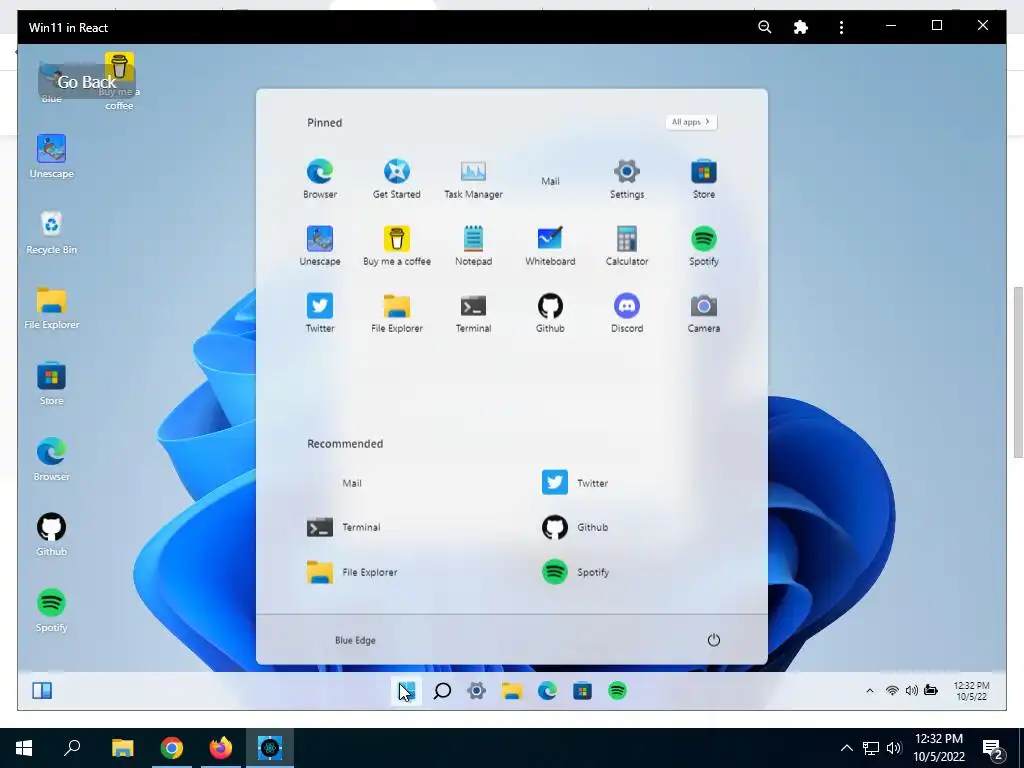Launch the Whiteboard app
This screenshot has width=1024, height=768.
[550, 246]
